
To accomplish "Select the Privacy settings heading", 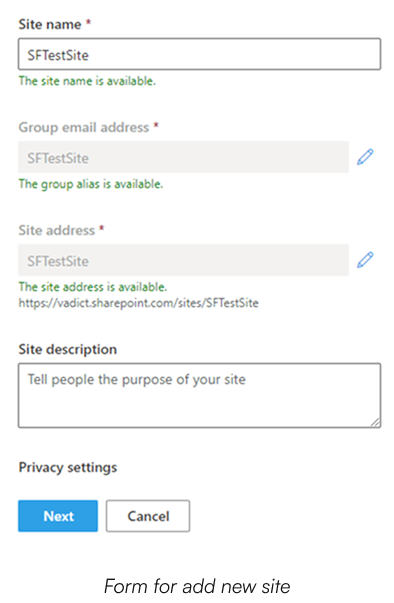I will [x=68, y=468].
